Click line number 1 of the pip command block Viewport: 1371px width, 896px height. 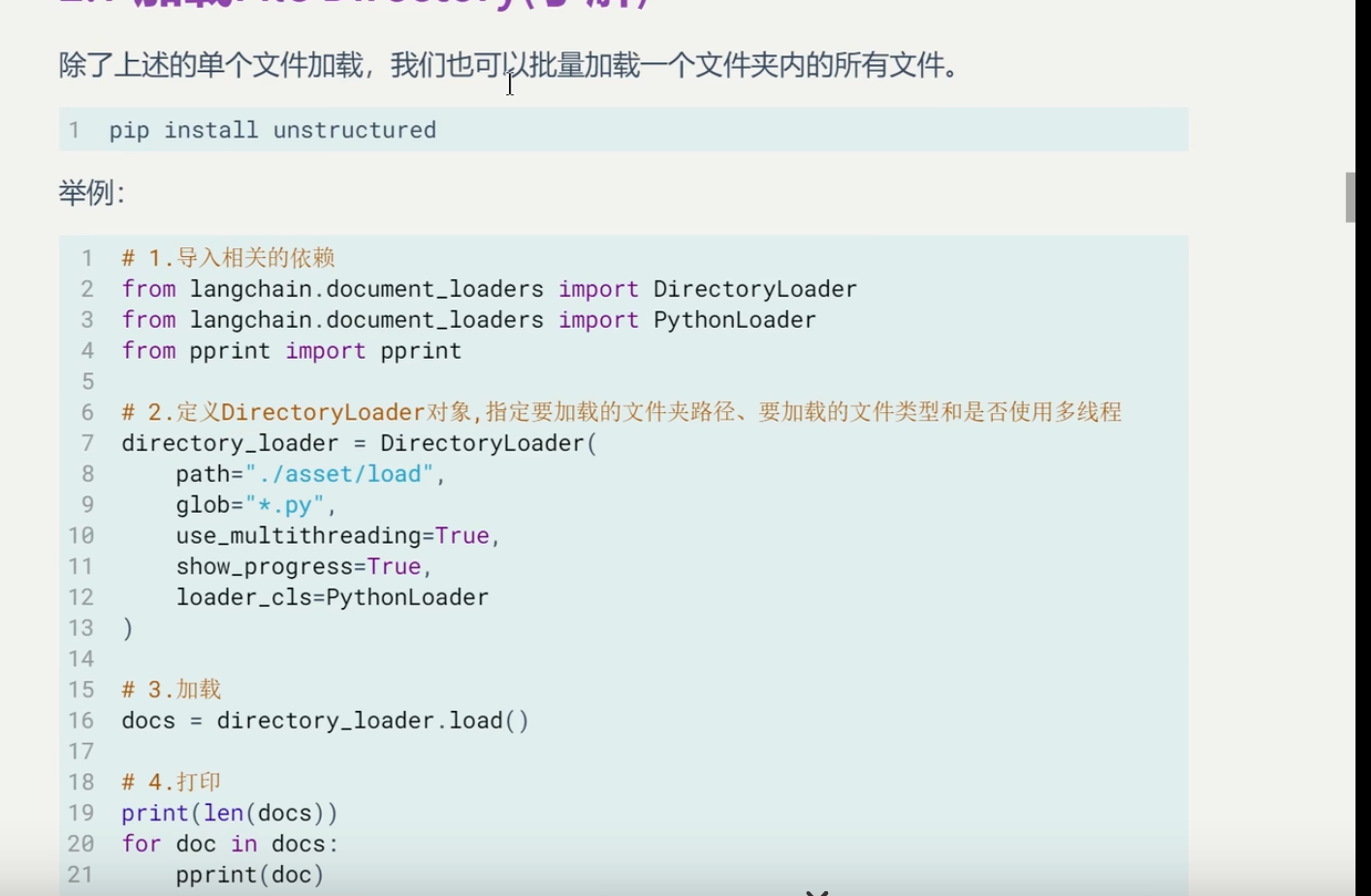click(x=74, y=130)
